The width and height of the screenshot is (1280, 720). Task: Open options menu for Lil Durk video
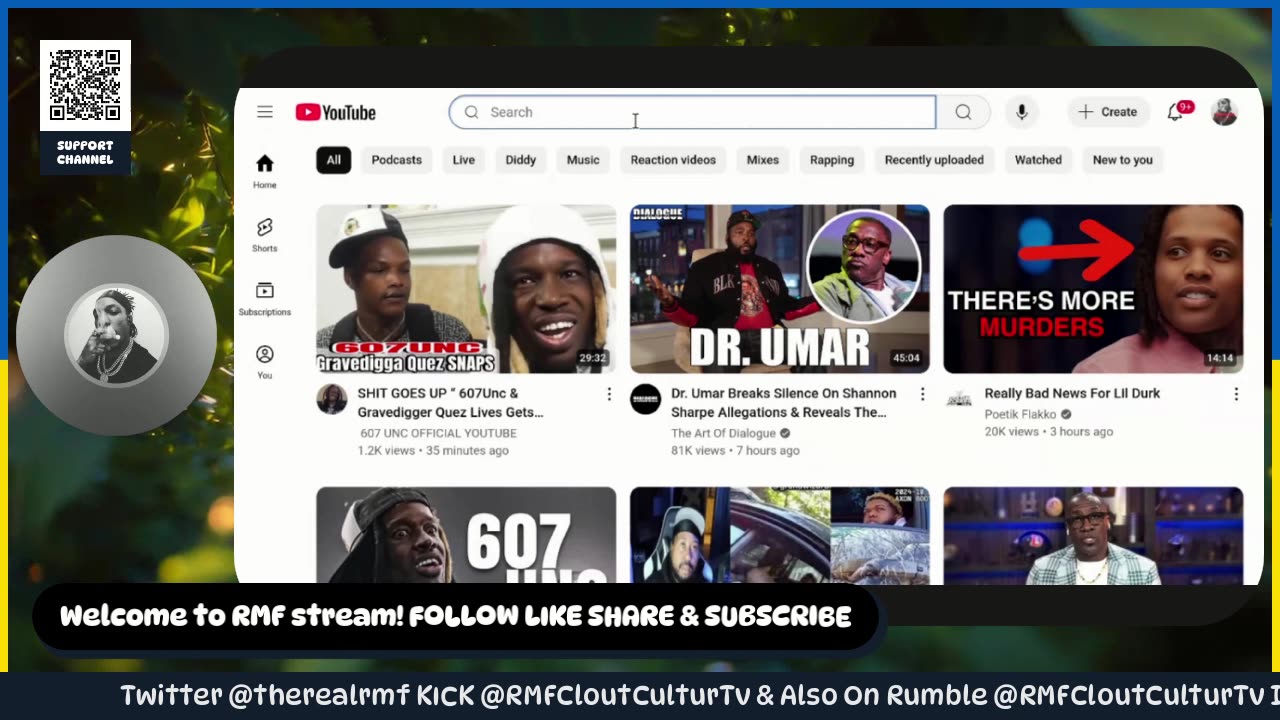[x=1236, y=394]
